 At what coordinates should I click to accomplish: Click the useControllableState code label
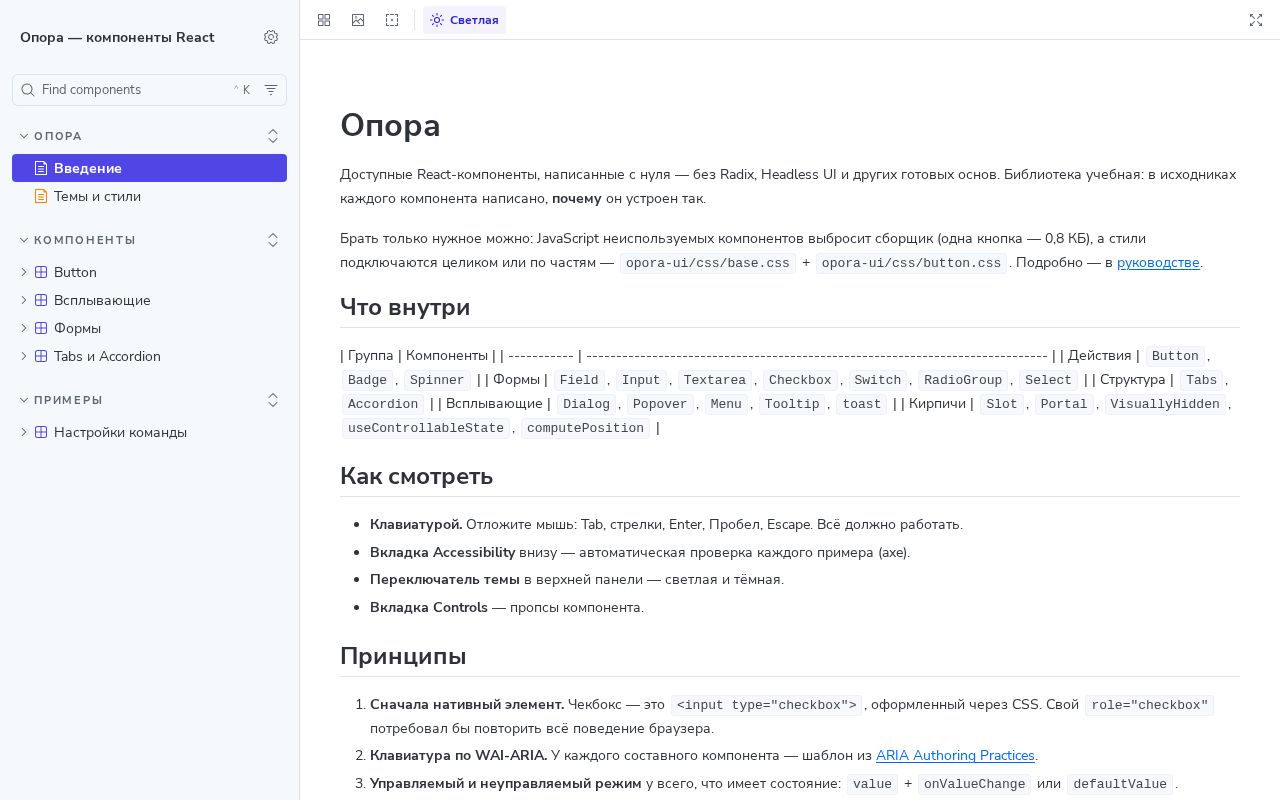(x=425, y=428)
